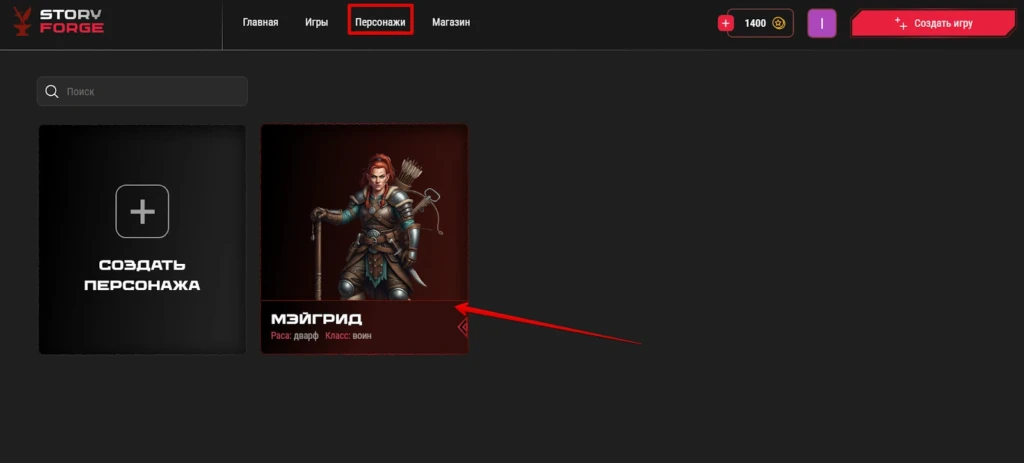
Task: Click the gold coin icon beside 1400
Action: (x=778, y=23)
